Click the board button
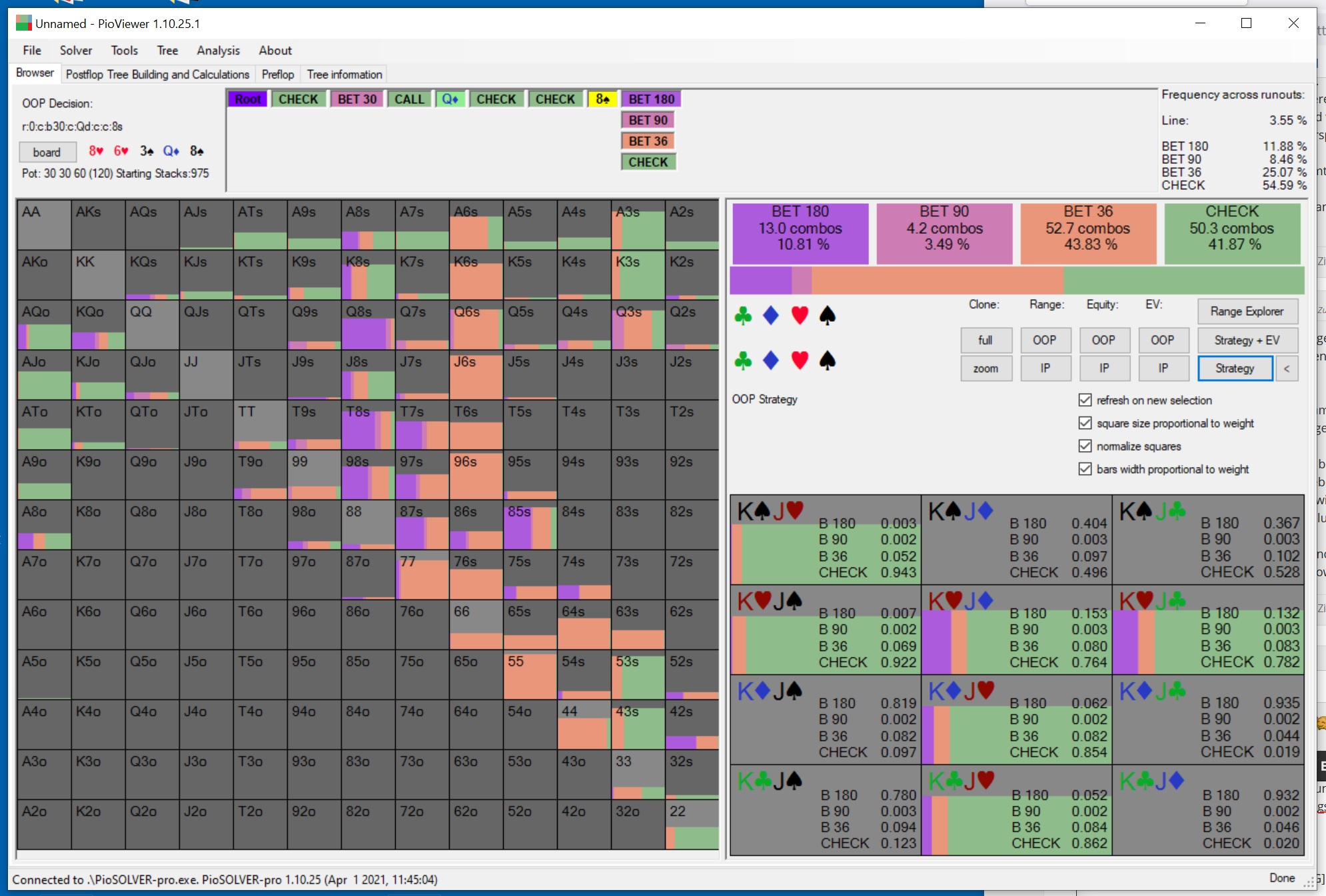 (x=47, y=152)
